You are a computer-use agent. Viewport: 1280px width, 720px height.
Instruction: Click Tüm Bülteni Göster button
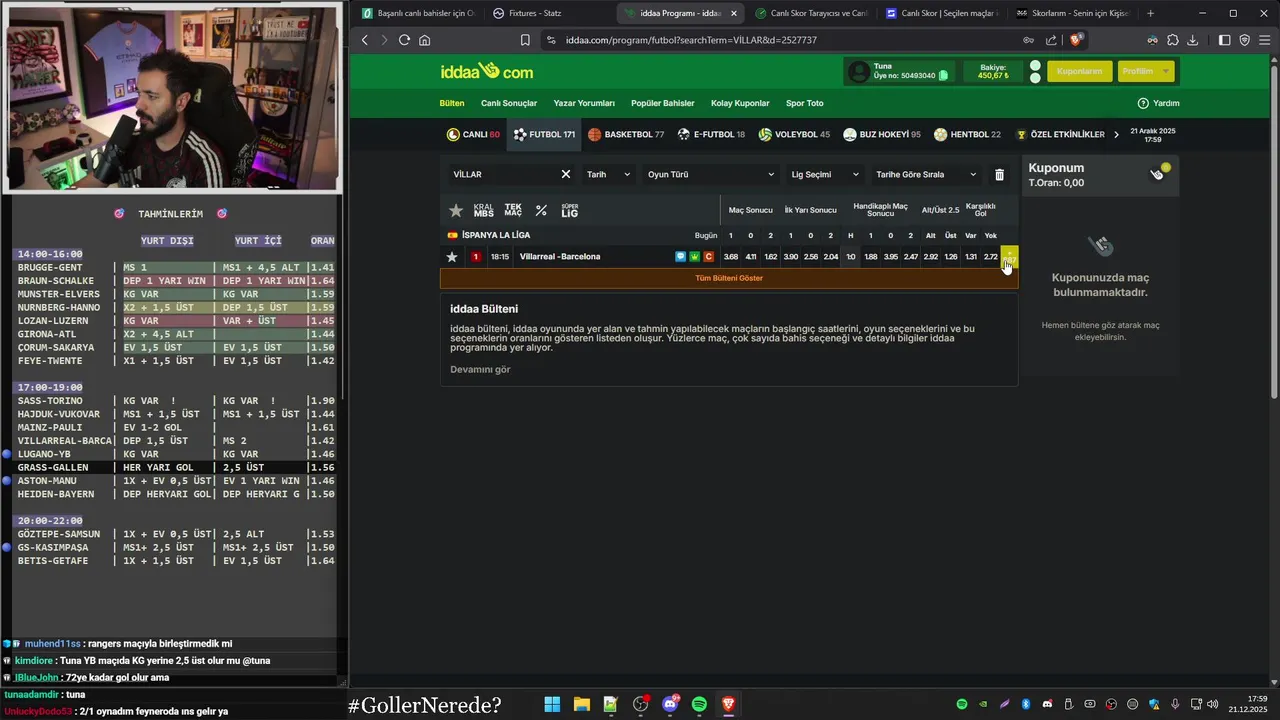(729, 278)
